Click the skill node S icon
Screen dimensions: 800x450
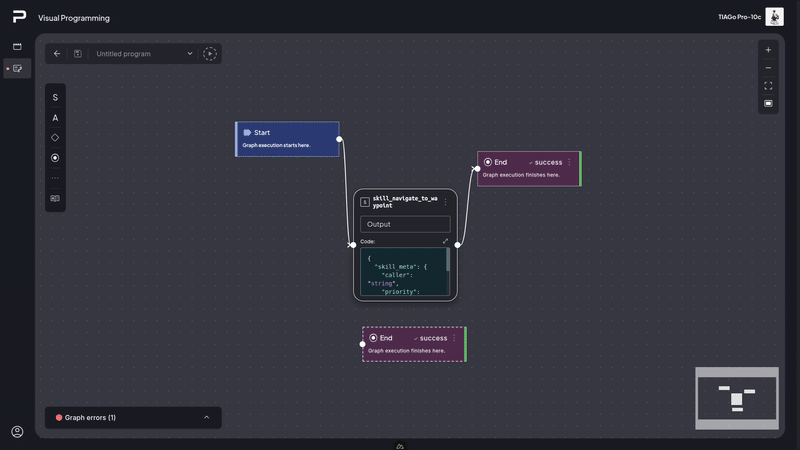click(365, 202)
